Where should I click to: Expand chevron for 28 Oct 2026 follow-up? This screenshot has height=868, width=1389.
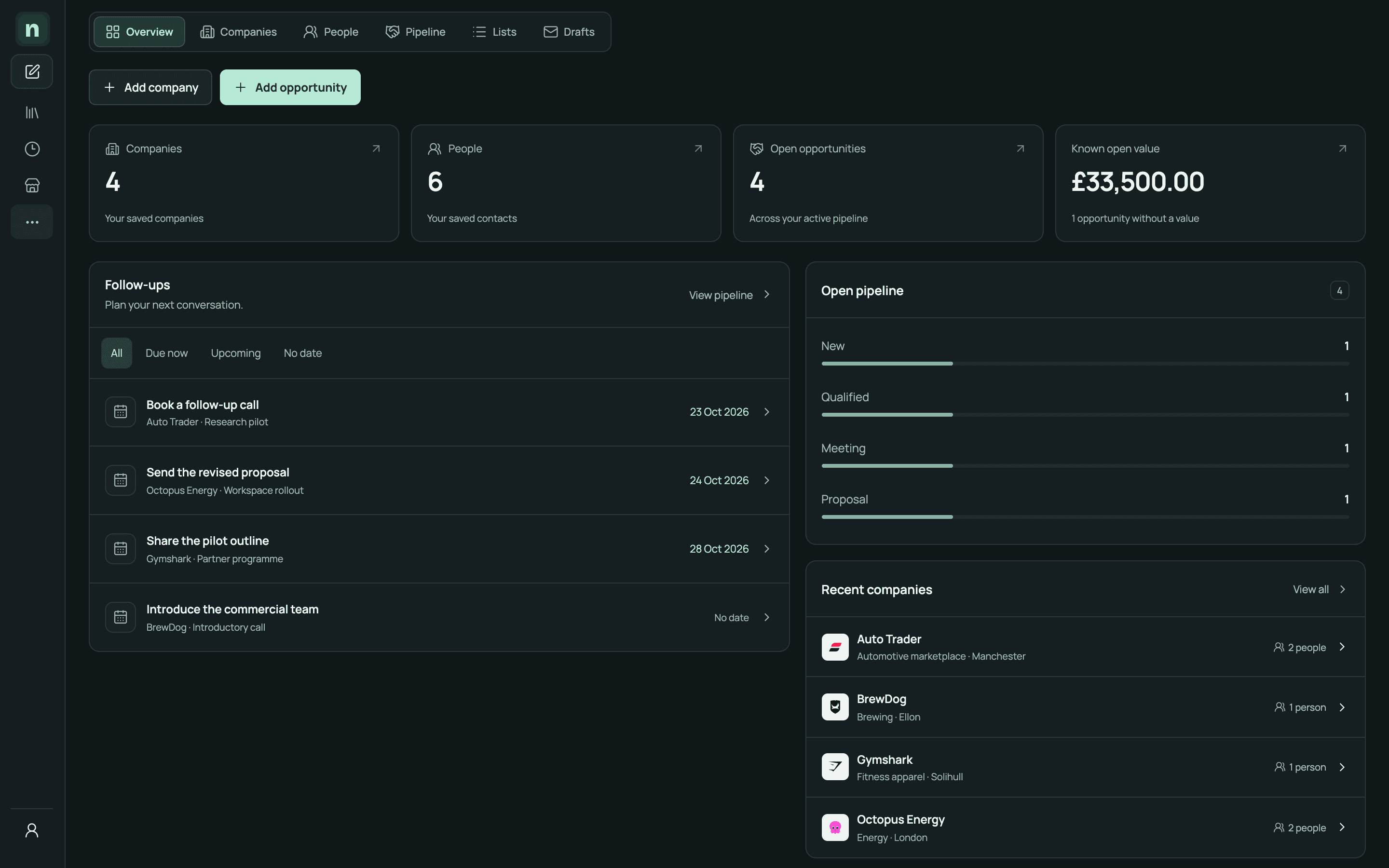coord(766,549)
